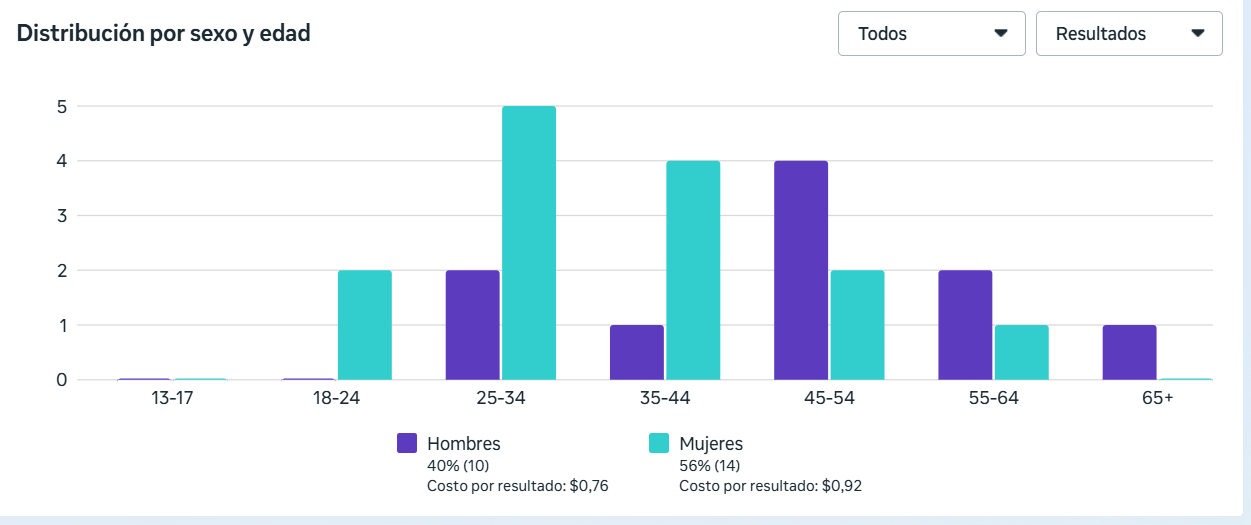Toggle the Hombres purple legend swatch
This screenshot has width=1251, height=525.
click(407, 443)
